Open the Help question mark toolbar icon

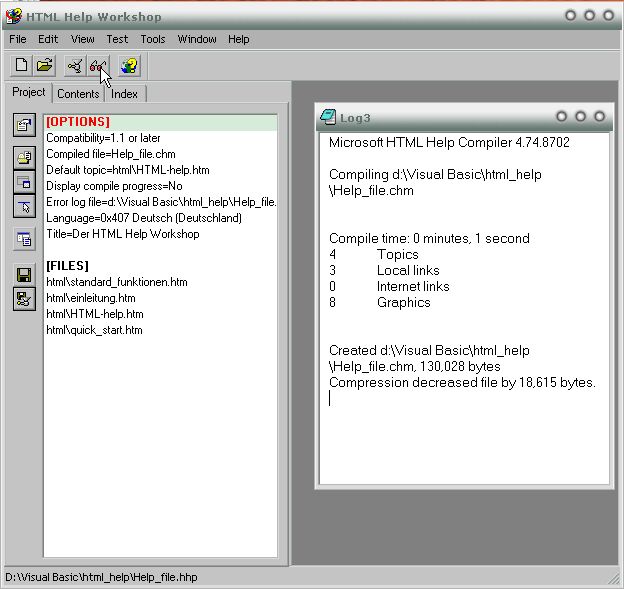(x=129, y=66)
